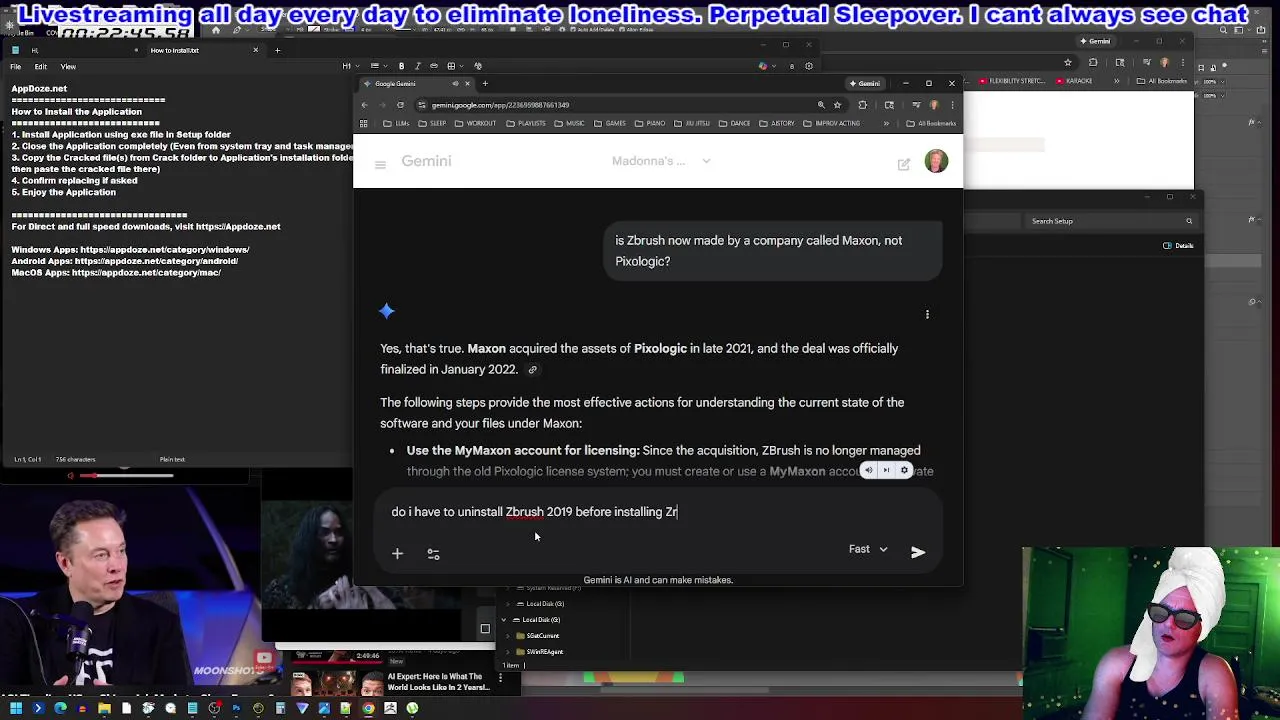Add new Notepad tab with plus

click(277, 50)
